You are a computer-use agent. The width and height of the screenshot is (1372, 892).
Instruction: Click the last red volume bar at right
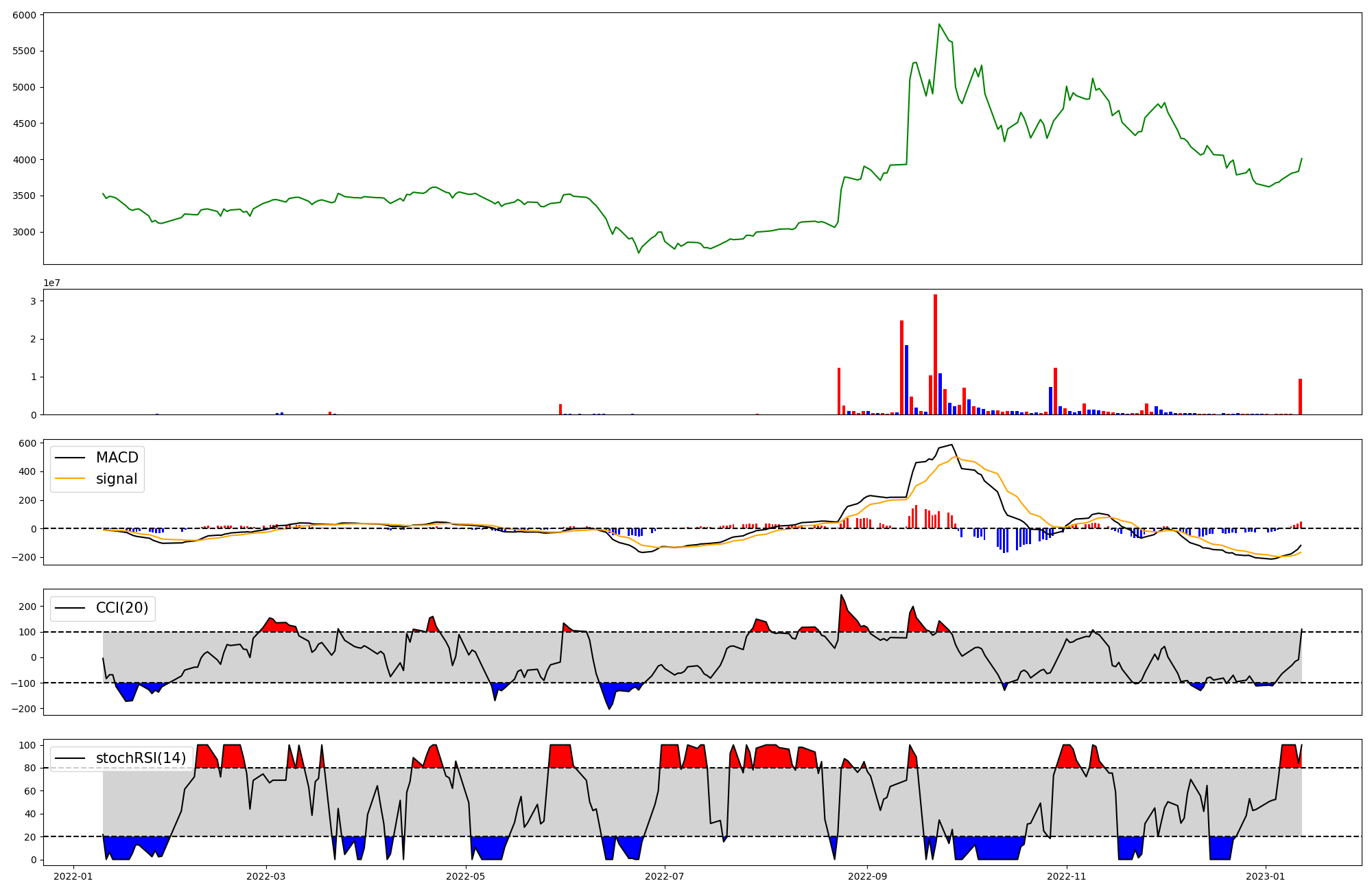coord(1300,397)
